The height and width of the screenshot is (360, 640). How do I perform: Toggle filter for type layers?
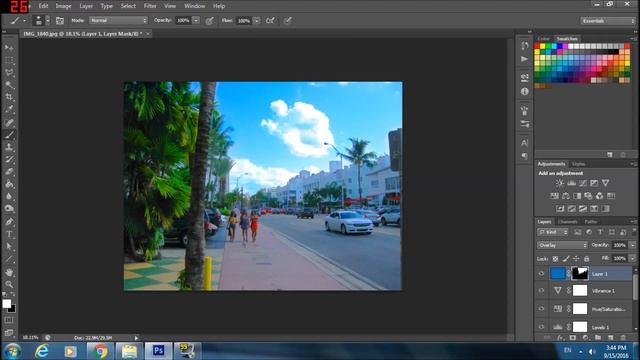[x=600, y=232]
